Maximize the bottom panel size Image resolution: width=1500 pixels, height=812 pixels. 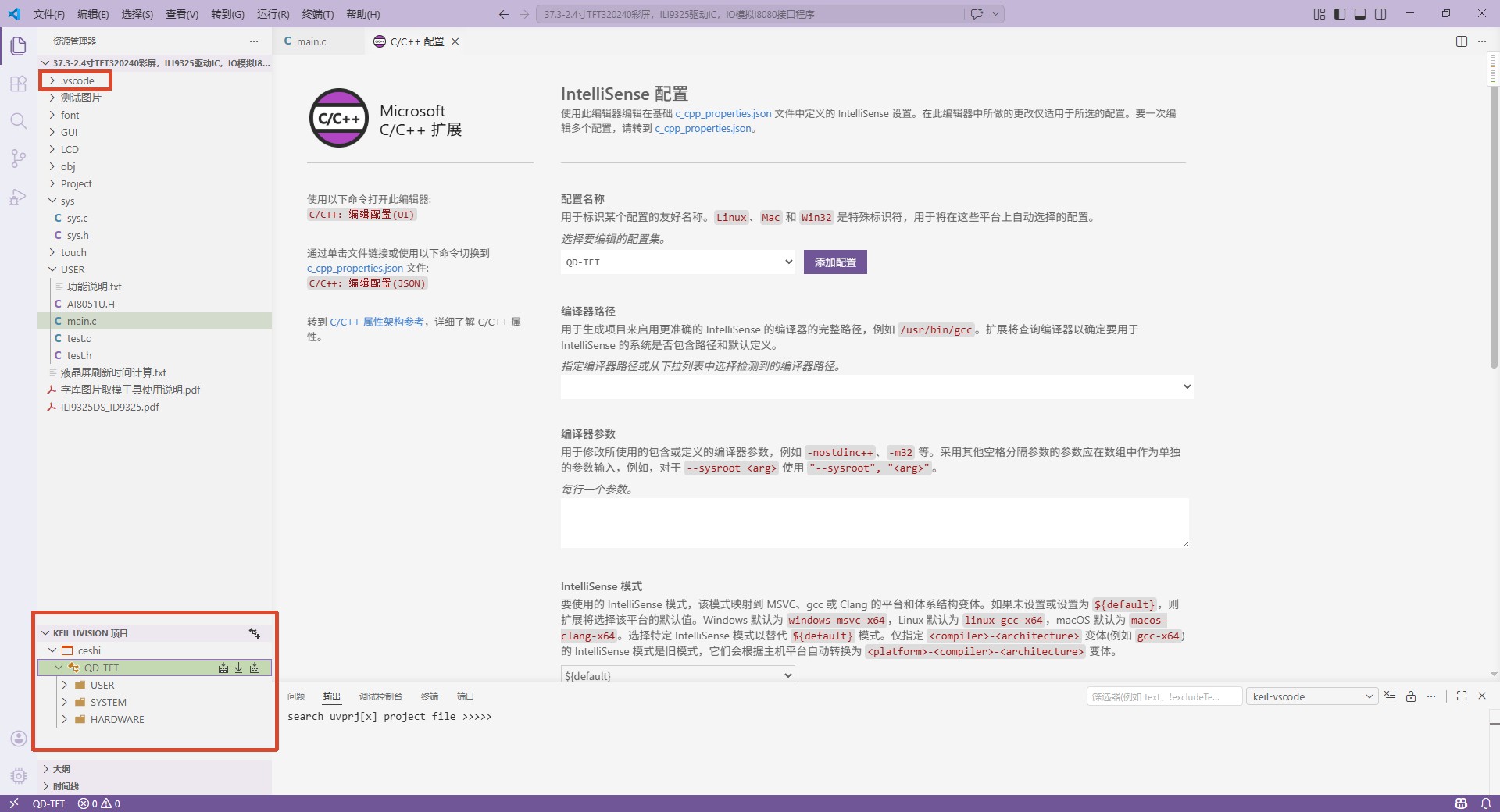coord(1462,696)
